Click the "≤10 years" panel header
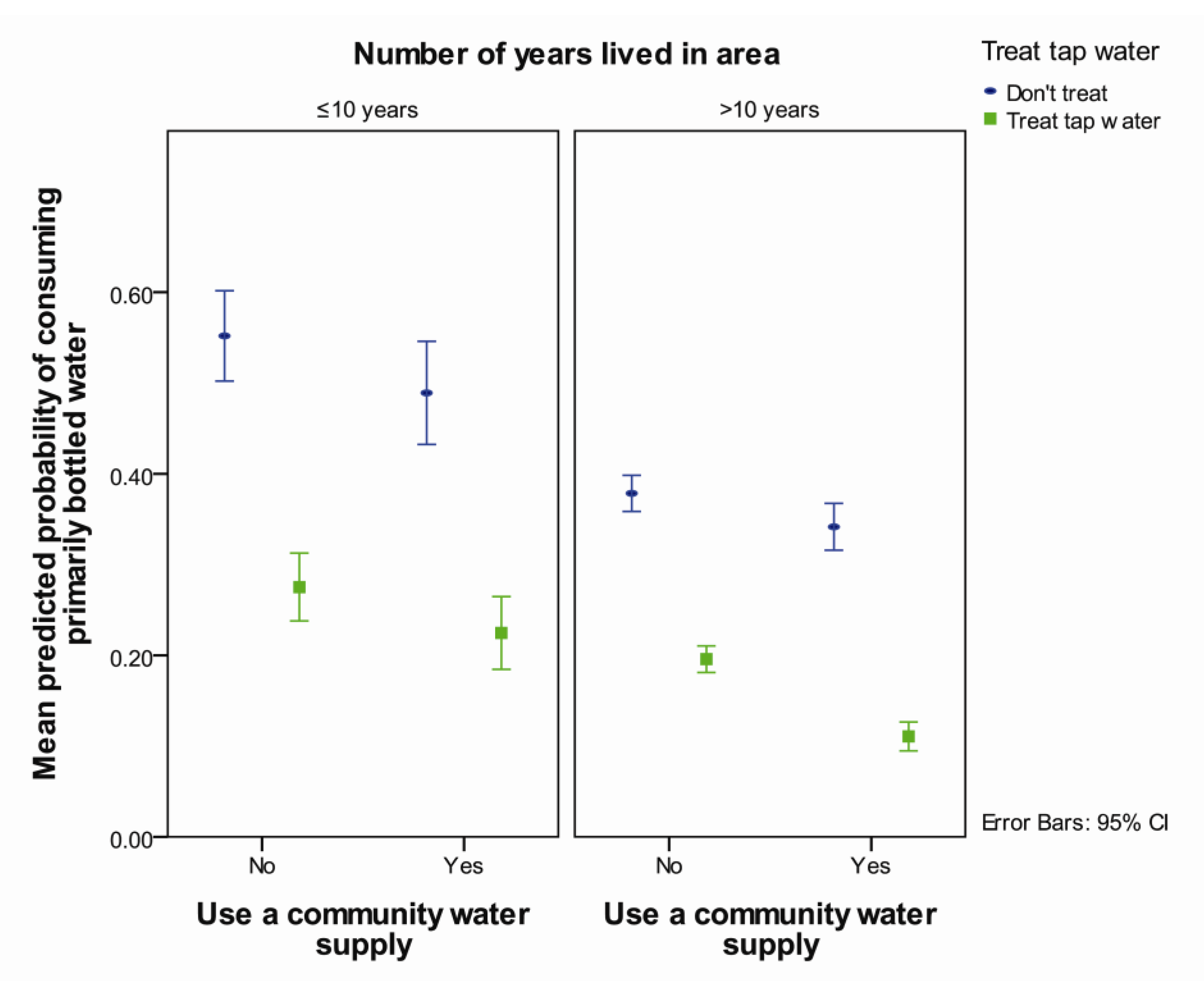 [367, 110]
